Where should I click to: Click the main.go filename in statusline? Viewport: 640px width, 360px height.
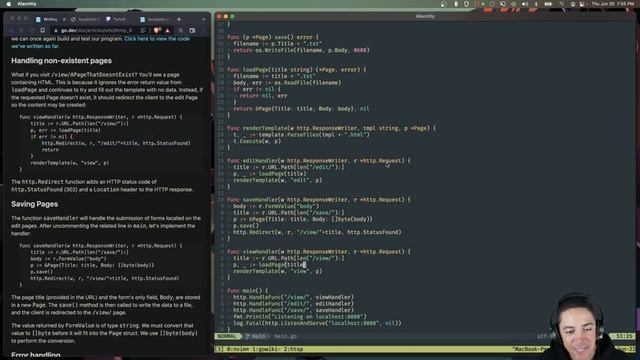pos(285,336)
